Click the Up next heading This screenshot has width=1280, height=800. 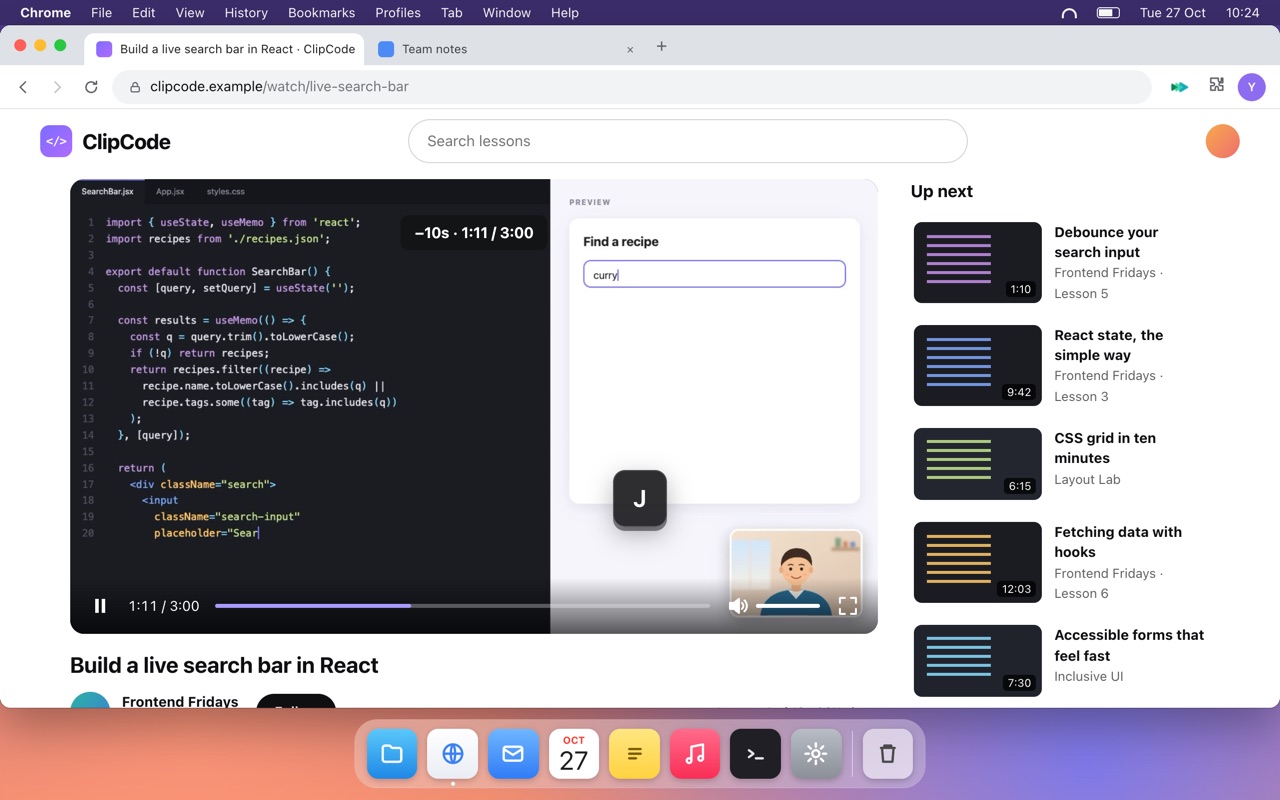point(942,191)
